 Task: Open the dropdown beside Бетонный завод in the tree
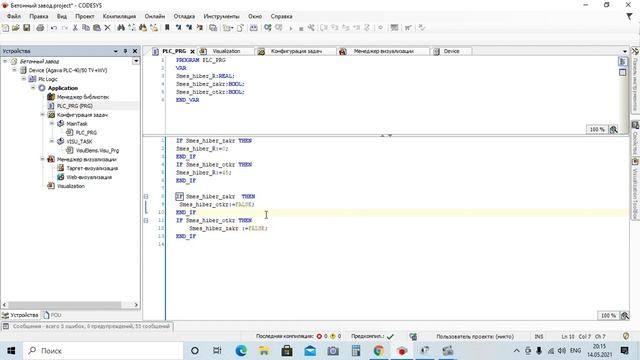click(x=136, y=61)
